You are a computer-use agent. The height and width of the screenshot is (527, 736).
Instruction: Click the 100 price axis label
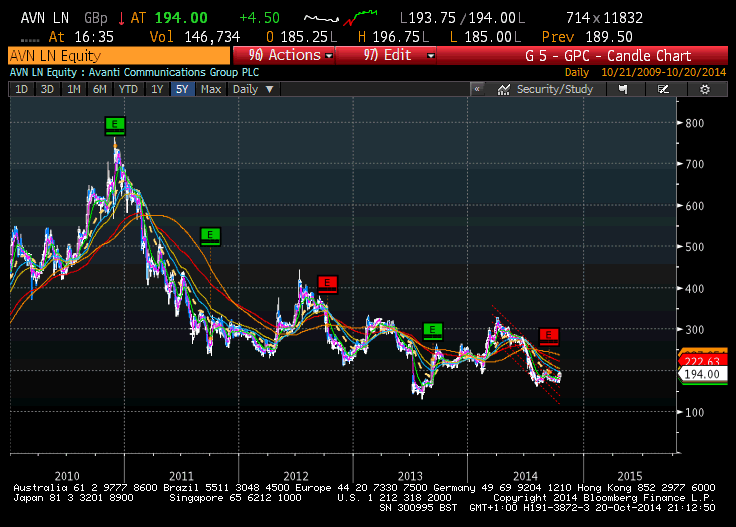(694, 412)
